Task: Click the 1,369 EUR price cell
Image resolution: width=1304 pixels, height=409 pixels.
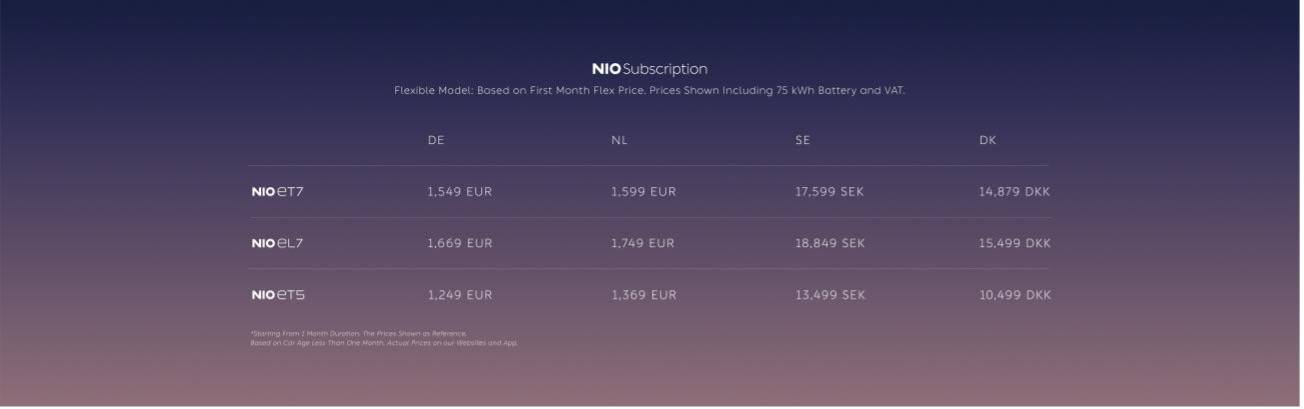Action: pos(644,295)
